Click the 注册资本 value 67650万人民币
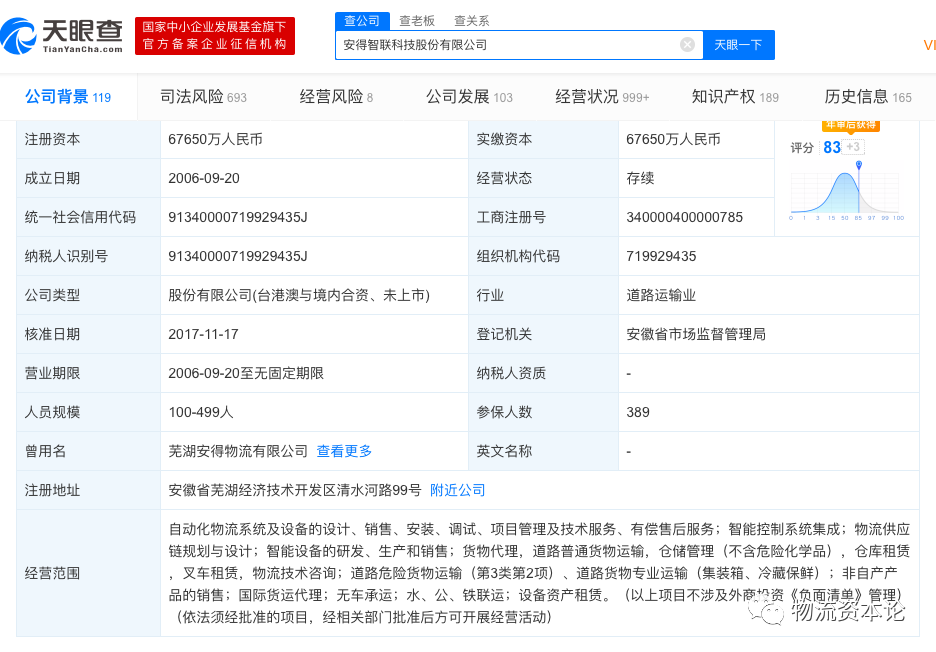The height and width of the screenshot is (652, 936). [215, 139]
